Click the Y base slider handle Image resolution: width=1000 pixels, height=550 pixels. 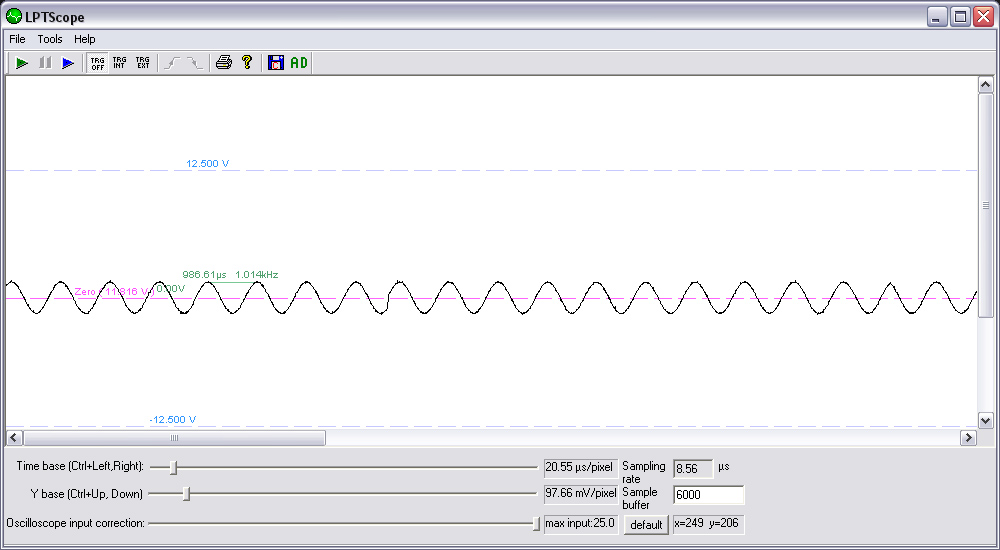click(x=187, y=494)
